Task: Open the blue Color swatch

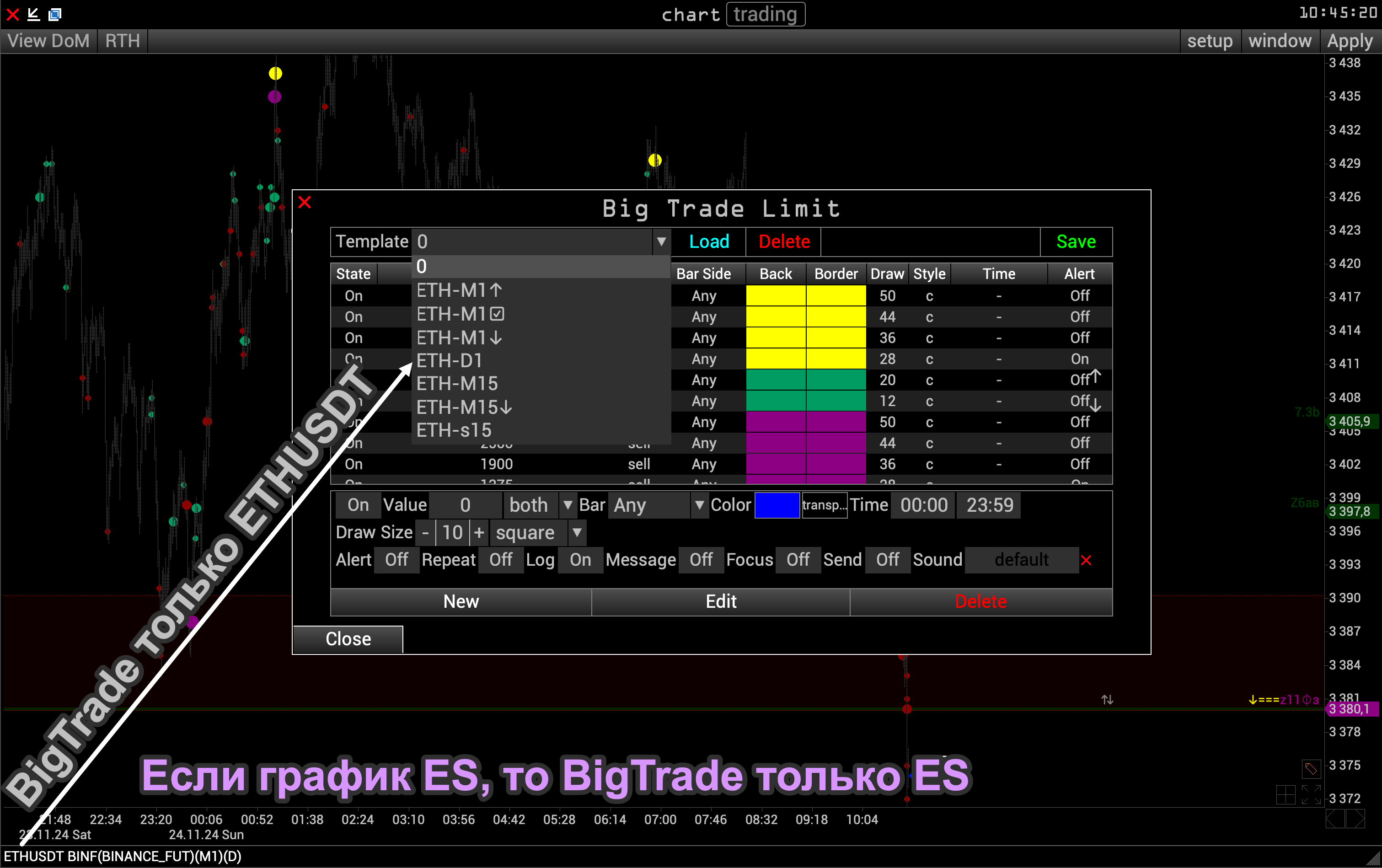Action: click(777, 505)
